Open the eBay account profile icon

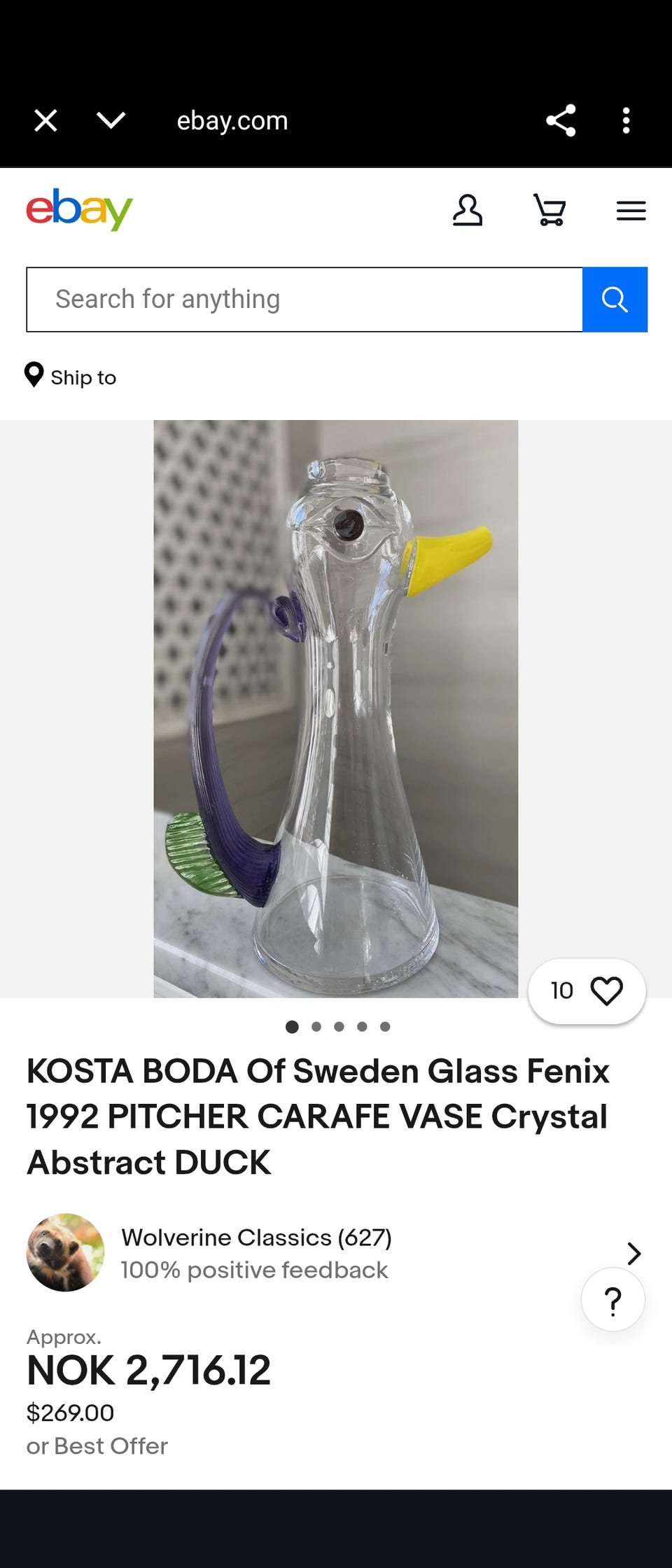click(468, 210)
